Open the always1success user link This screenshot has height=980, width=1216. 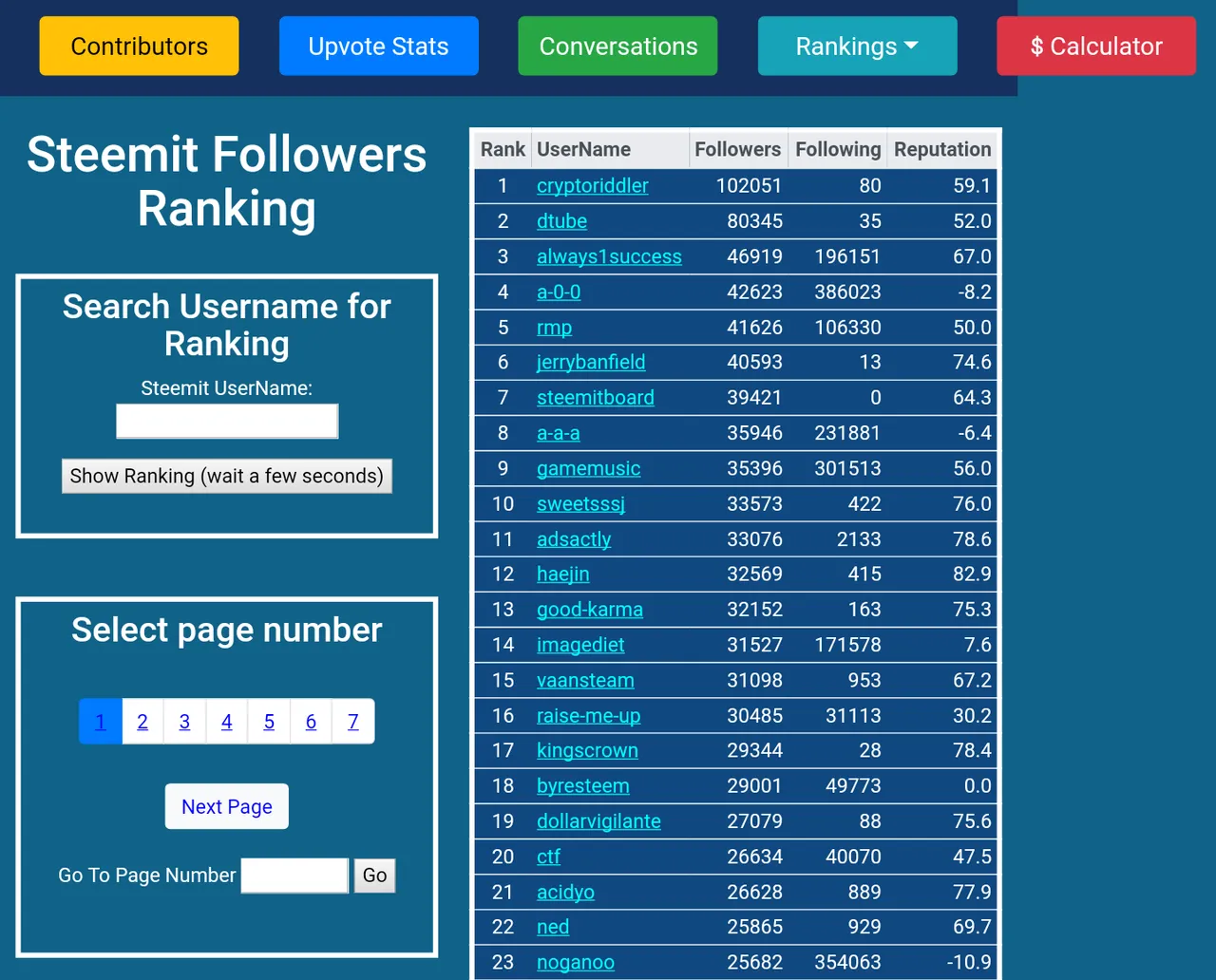click(609, 256)
